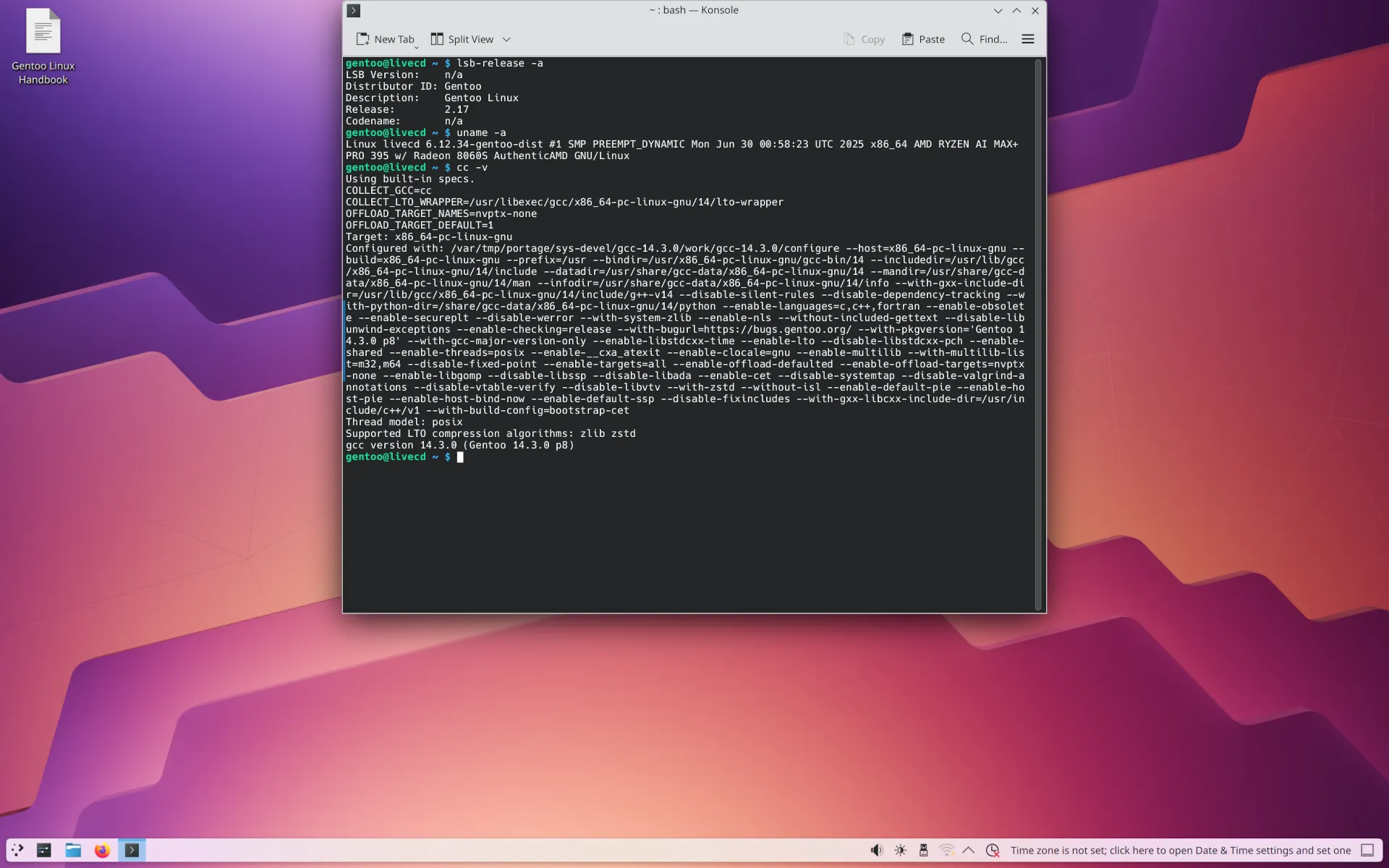Open the network connections tray icon
The height and width of the screenshot is (868, 1389).
(x=946, y=850)
